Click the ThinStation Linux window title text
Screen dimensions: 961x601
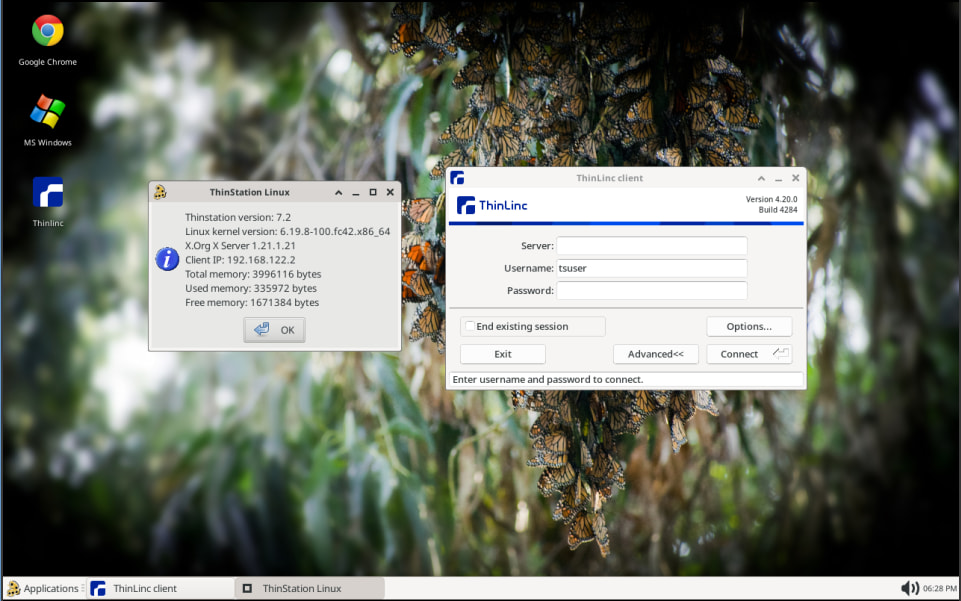tap(249, 192)
